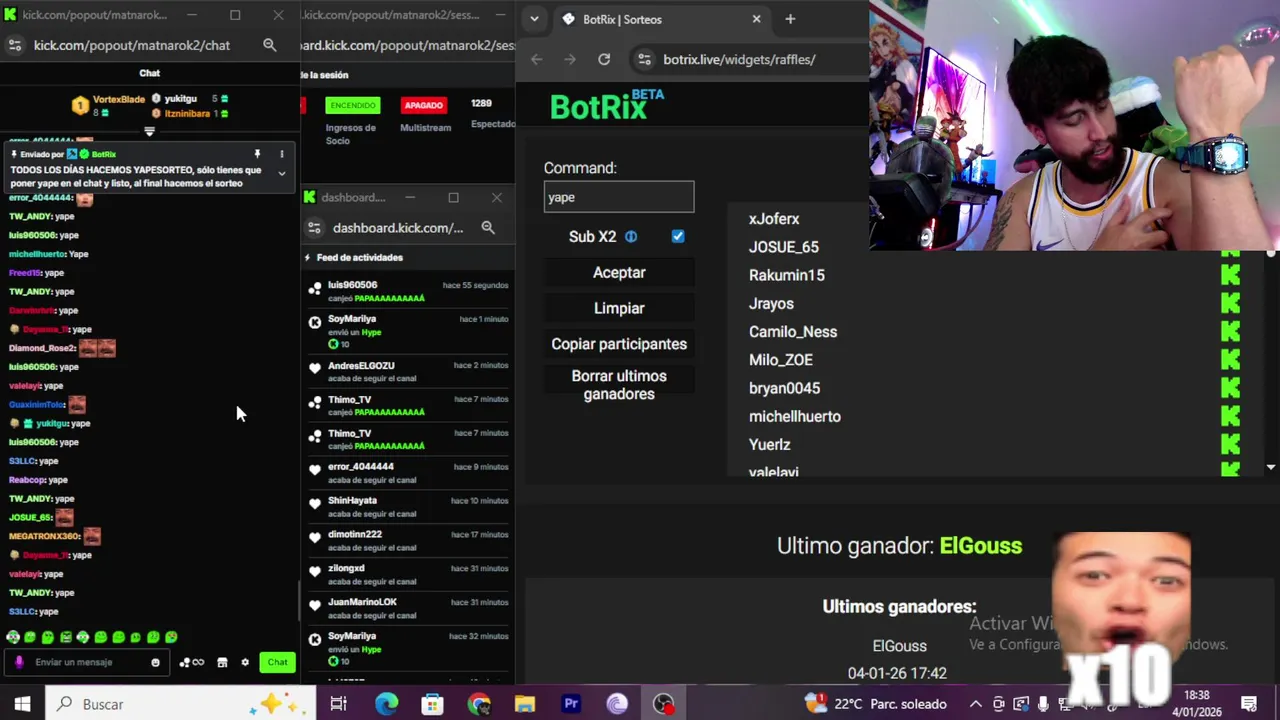1280x720 pixels.
Task: Click magnifier icon in kick chat popout address bar
Action: click(269, 45)
